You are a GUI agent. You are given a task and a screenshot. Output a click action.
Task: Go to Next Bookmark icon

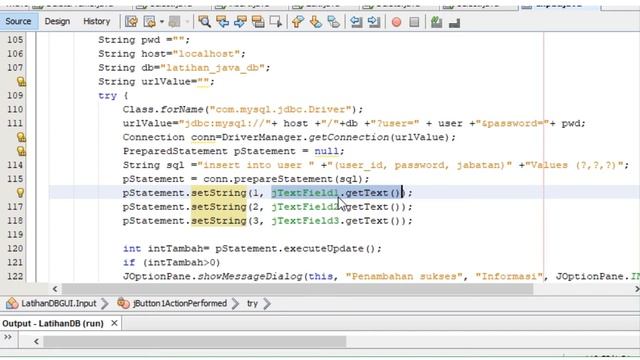[316, 22]
